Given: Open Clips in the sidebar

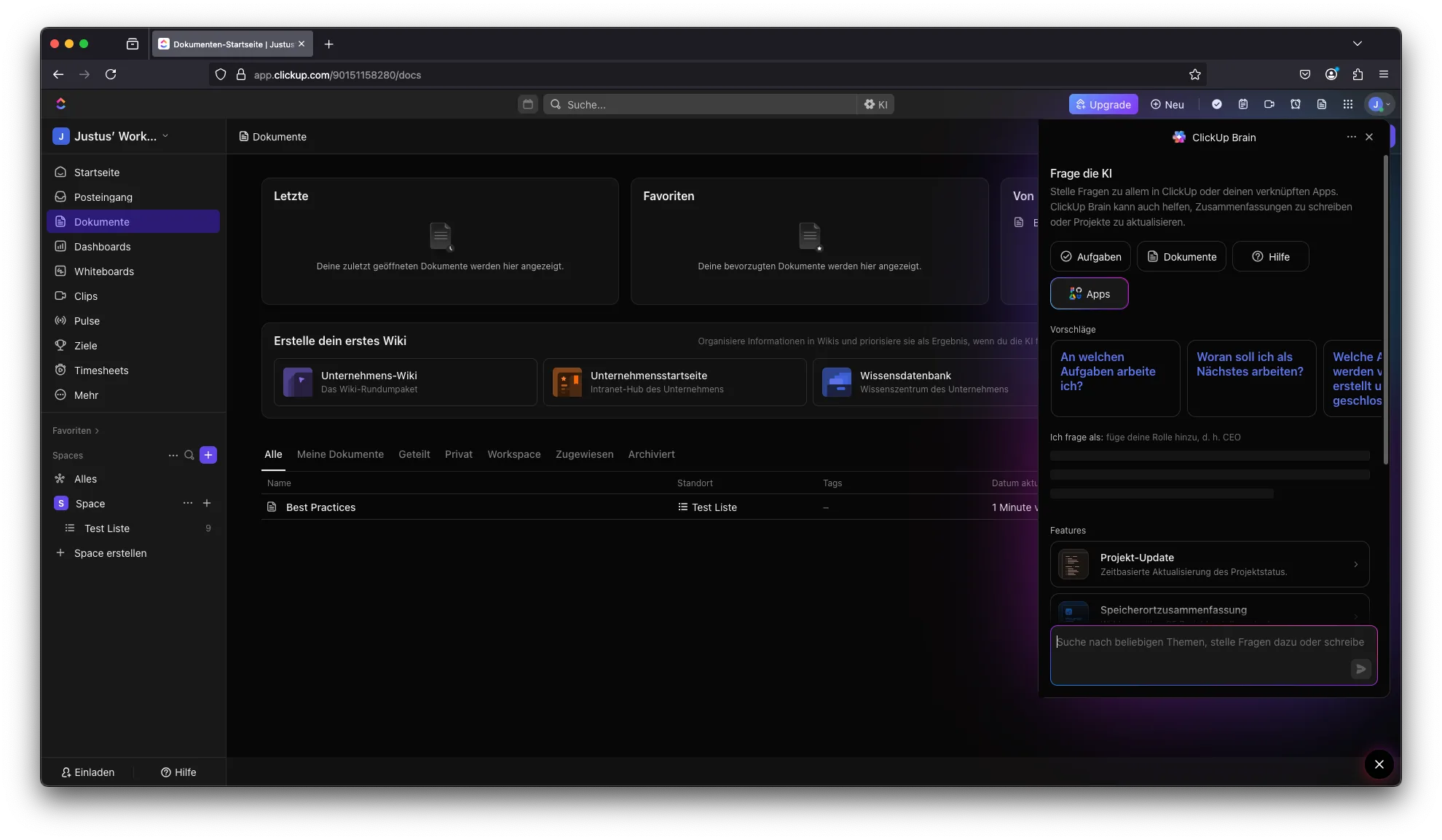Looking at the screenshot, I should 133,296.
